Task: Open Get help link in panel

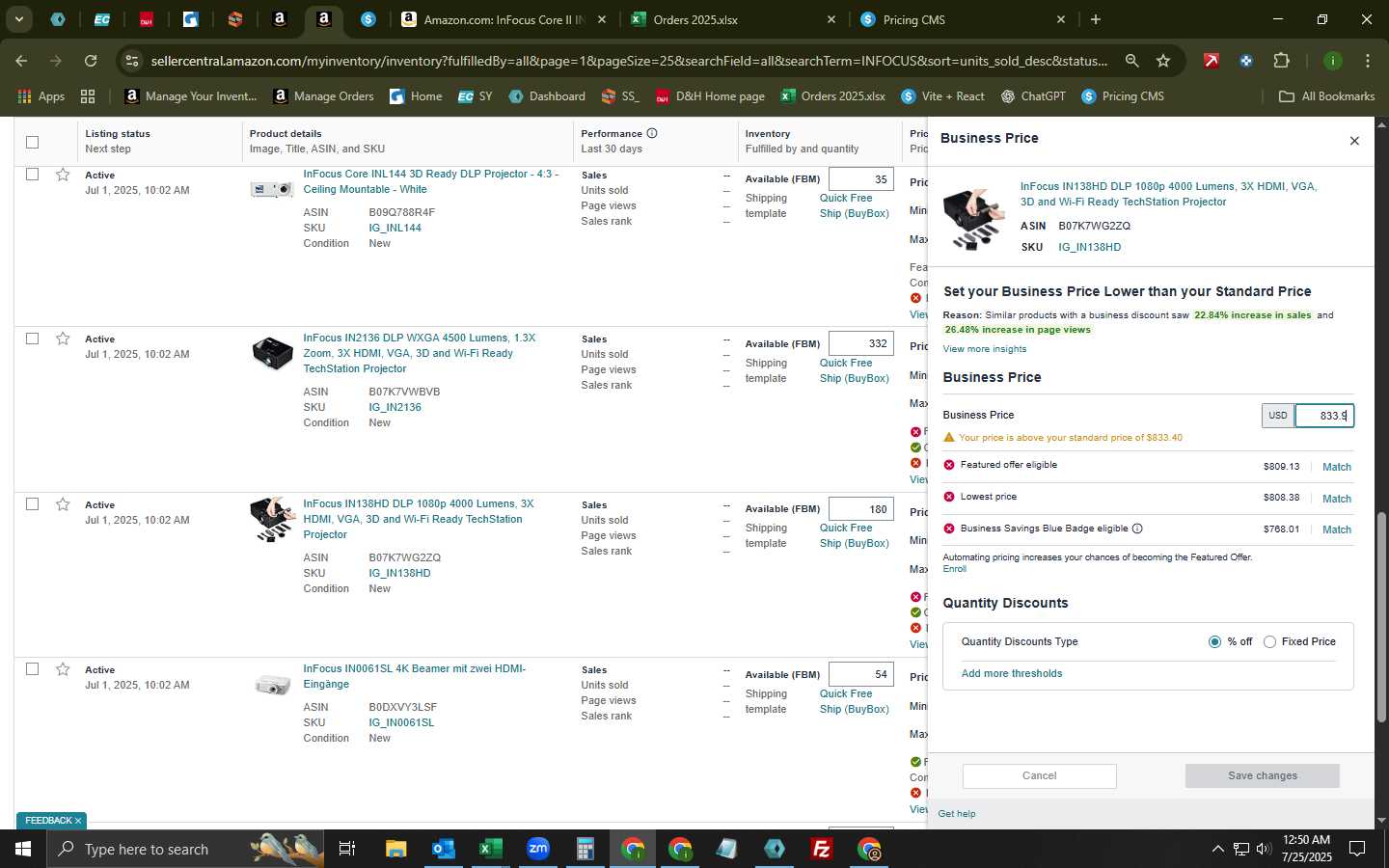Action: [x=957, y=814]
